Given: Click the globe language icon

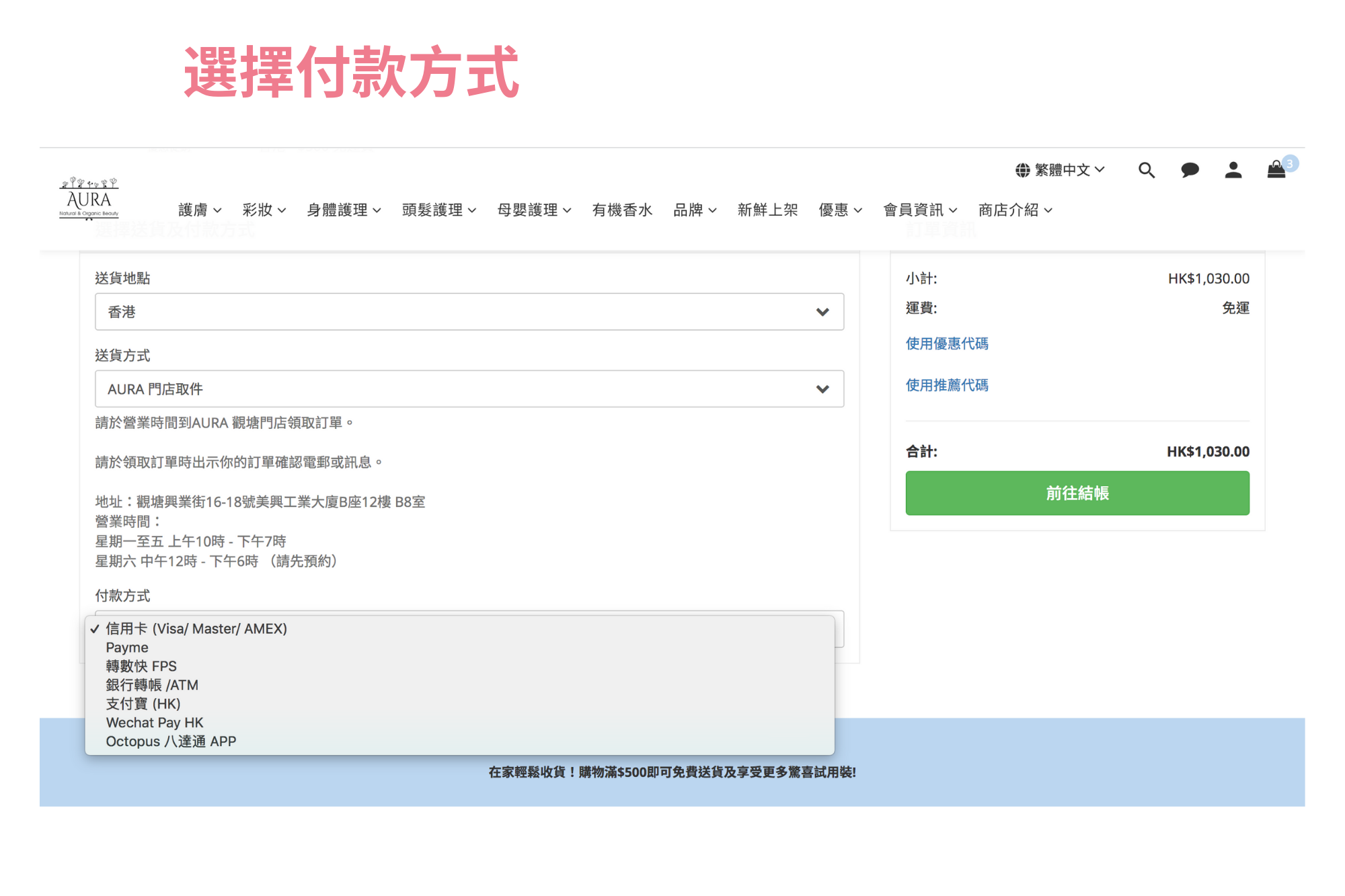Looking at the screenshot, I should (1022, 170).
